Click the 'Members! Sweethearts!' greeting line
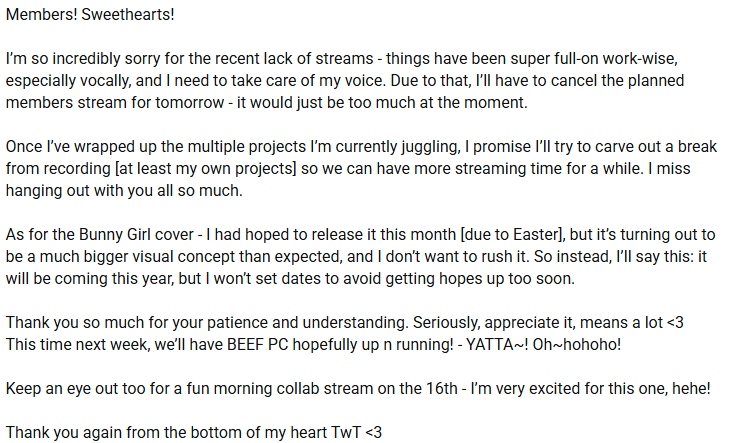745x443 pixels. (90, 15)
